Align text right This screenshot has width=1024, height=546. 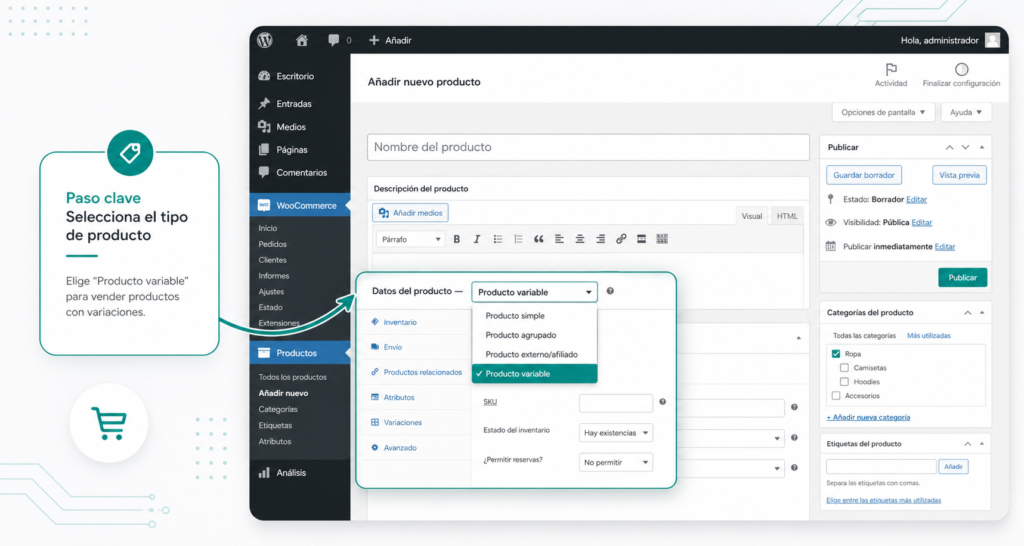tap(600, 239)
